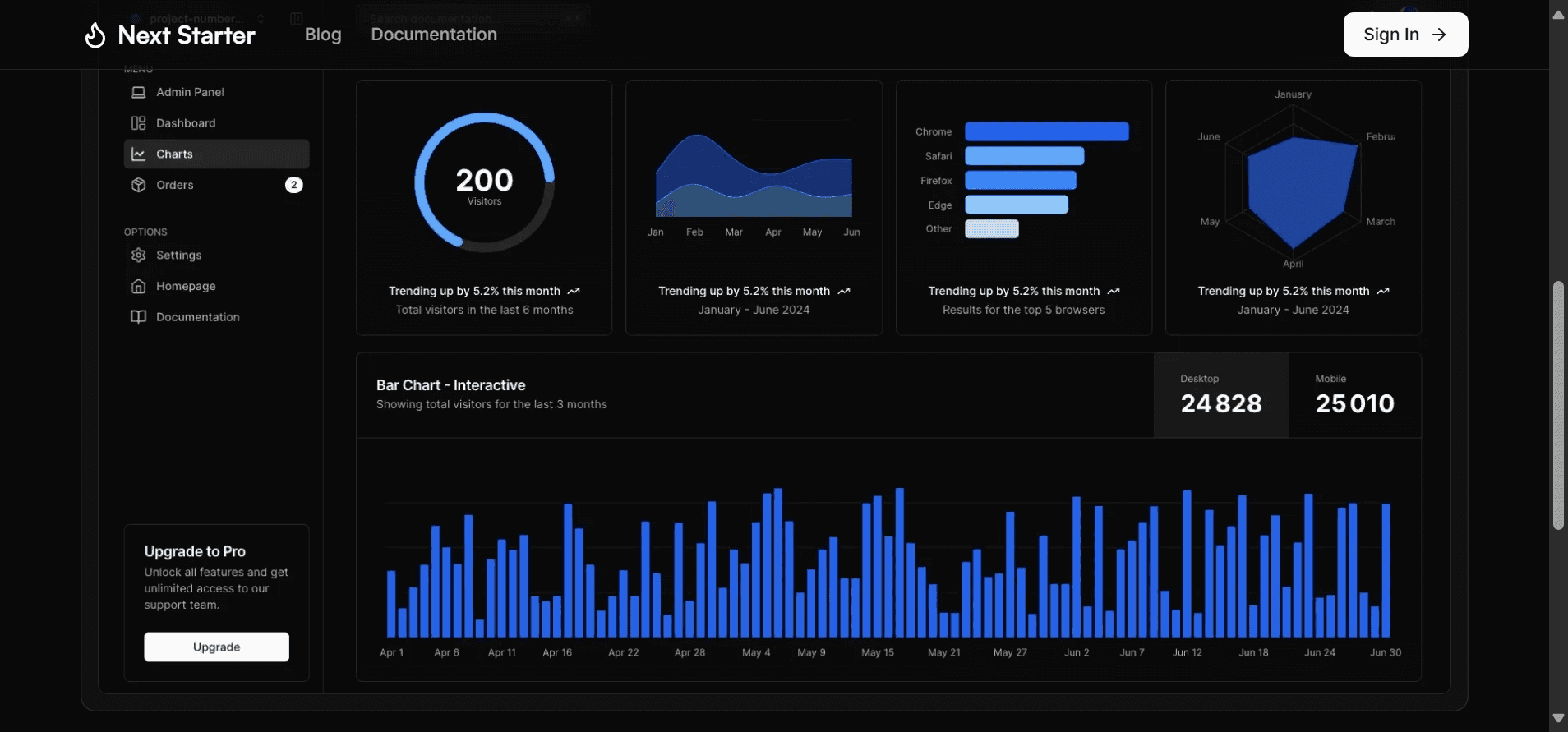Select Charts in sidebar menu
The width and height of the screenshot is (1568, 732).
(x=216, y=154)
